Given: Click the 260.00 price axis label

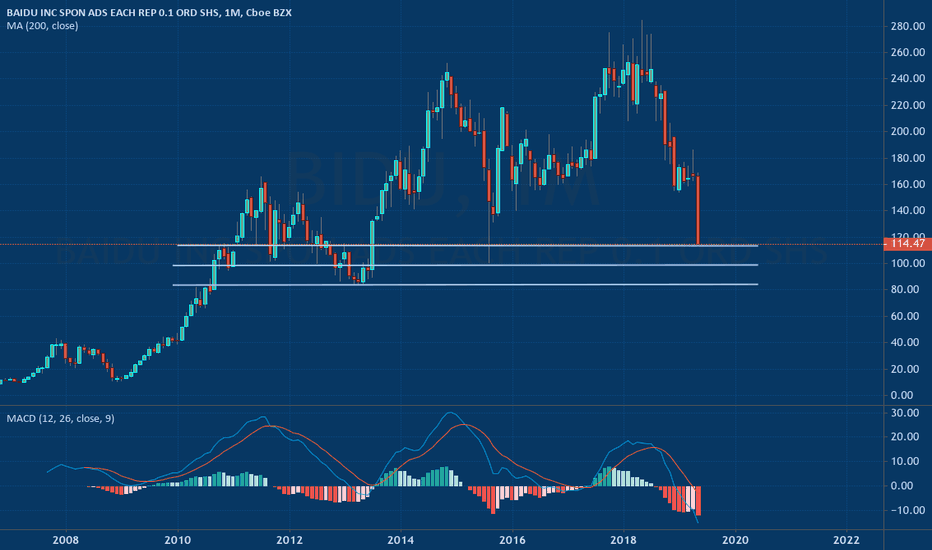Looking at the screenshot, I should pos(908,52).
